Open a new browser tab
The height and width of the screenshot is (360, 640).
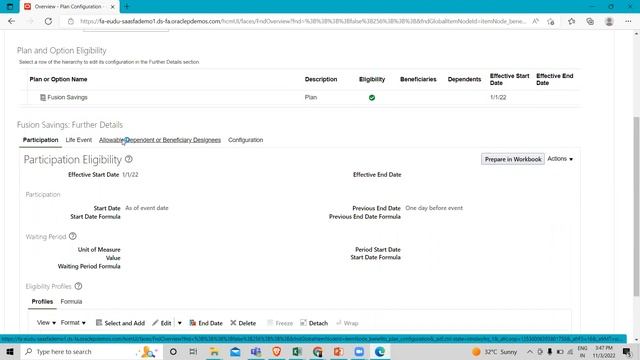(x=127, y=7)
